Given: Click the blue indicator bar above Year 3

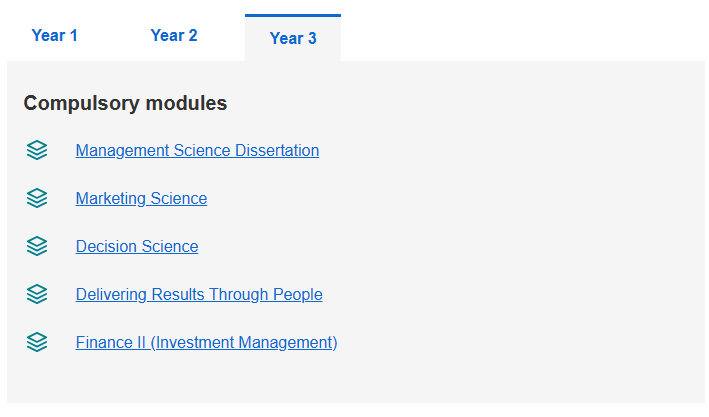Looking at the screenshot, I should pyautogui.click(x=293, y=15).
